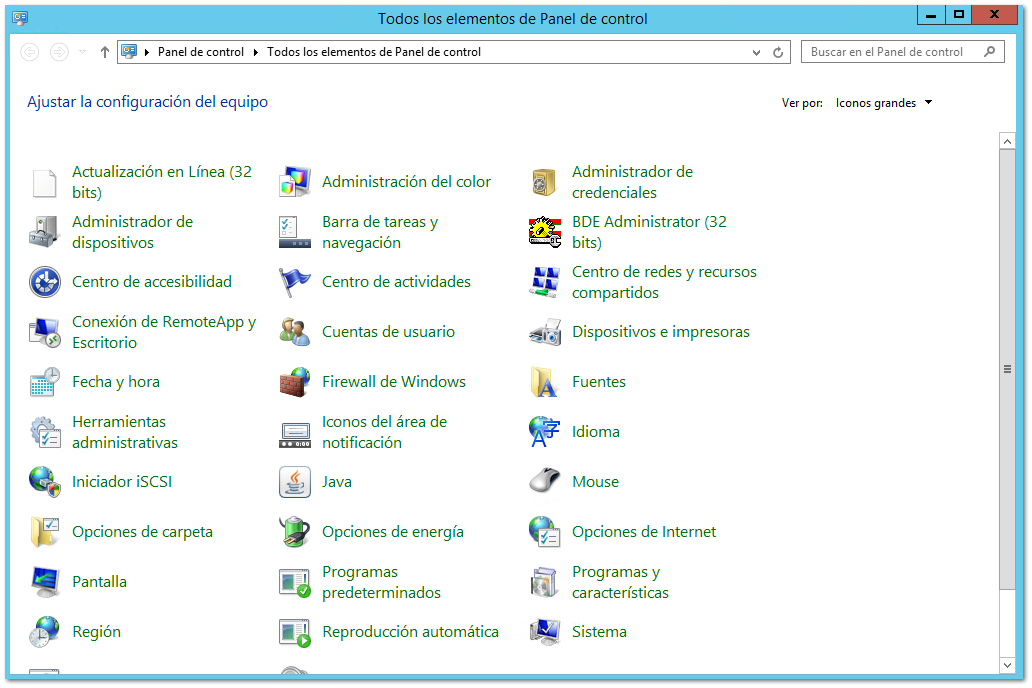Click the Reproducción automática icon
Viewport: 1032px width, 688px height.
(x=295, y=632)
